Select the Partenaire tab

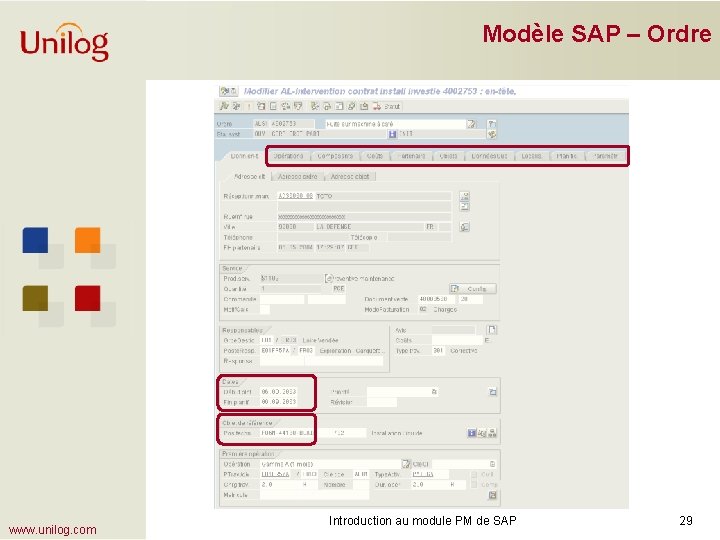coord(412,156)
